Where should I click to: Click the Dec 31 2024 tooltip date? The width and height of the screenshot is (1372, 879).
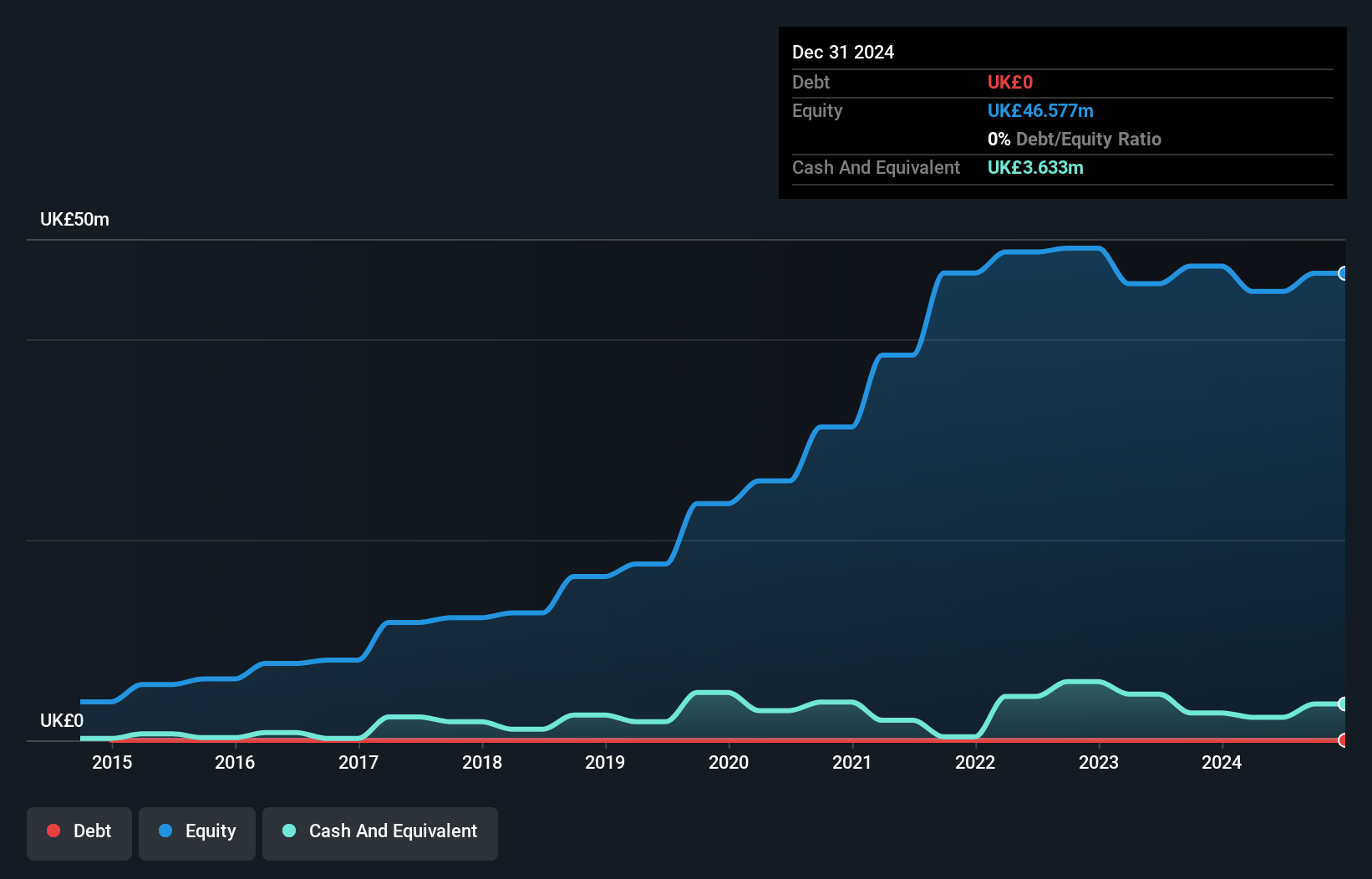coord(843,52)
